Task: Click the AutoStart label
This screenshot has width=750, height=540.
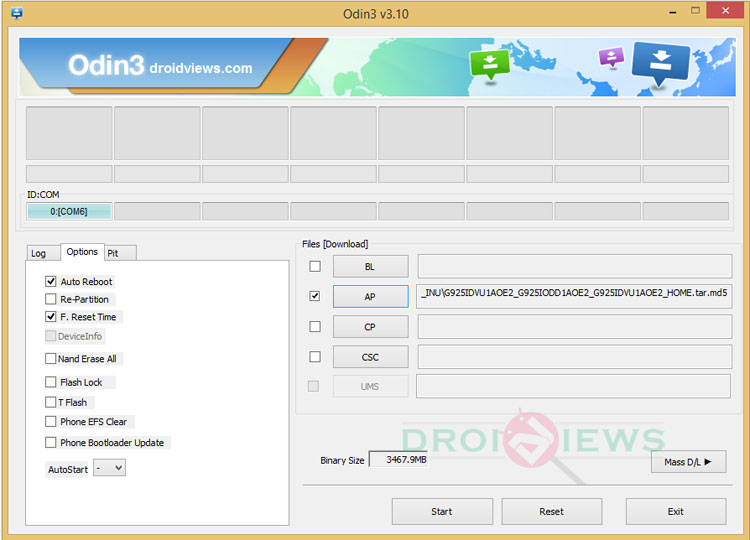Action: click(x=68, y=469)
